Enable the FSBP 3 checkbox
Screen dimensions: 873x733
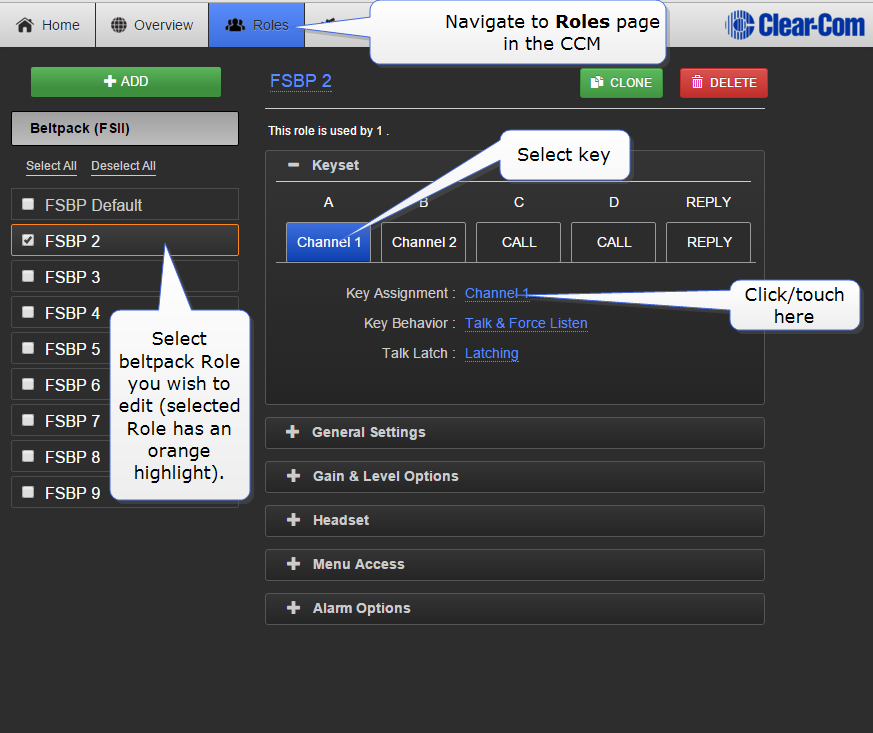click(28, 276)
